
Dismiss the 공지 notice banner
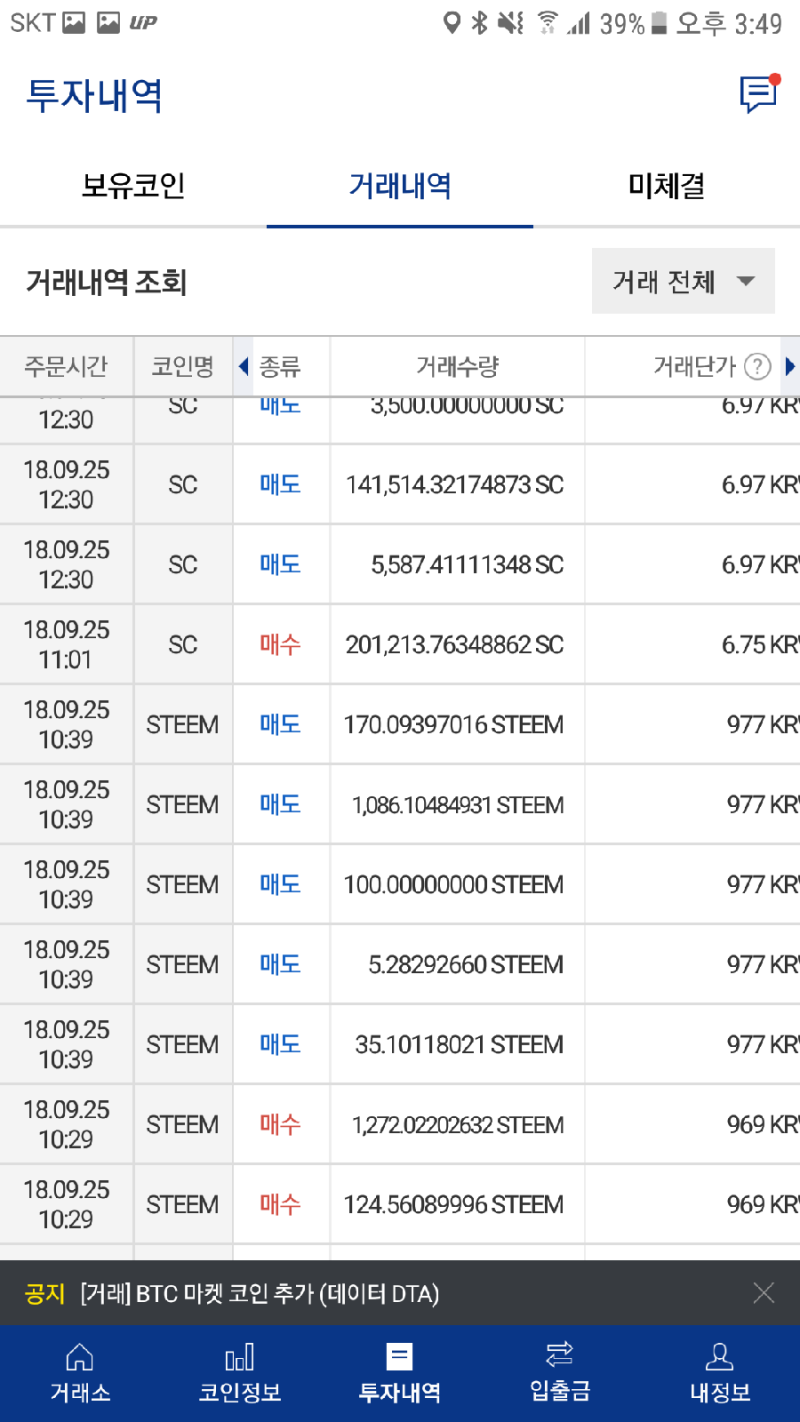coord(763,1293)
